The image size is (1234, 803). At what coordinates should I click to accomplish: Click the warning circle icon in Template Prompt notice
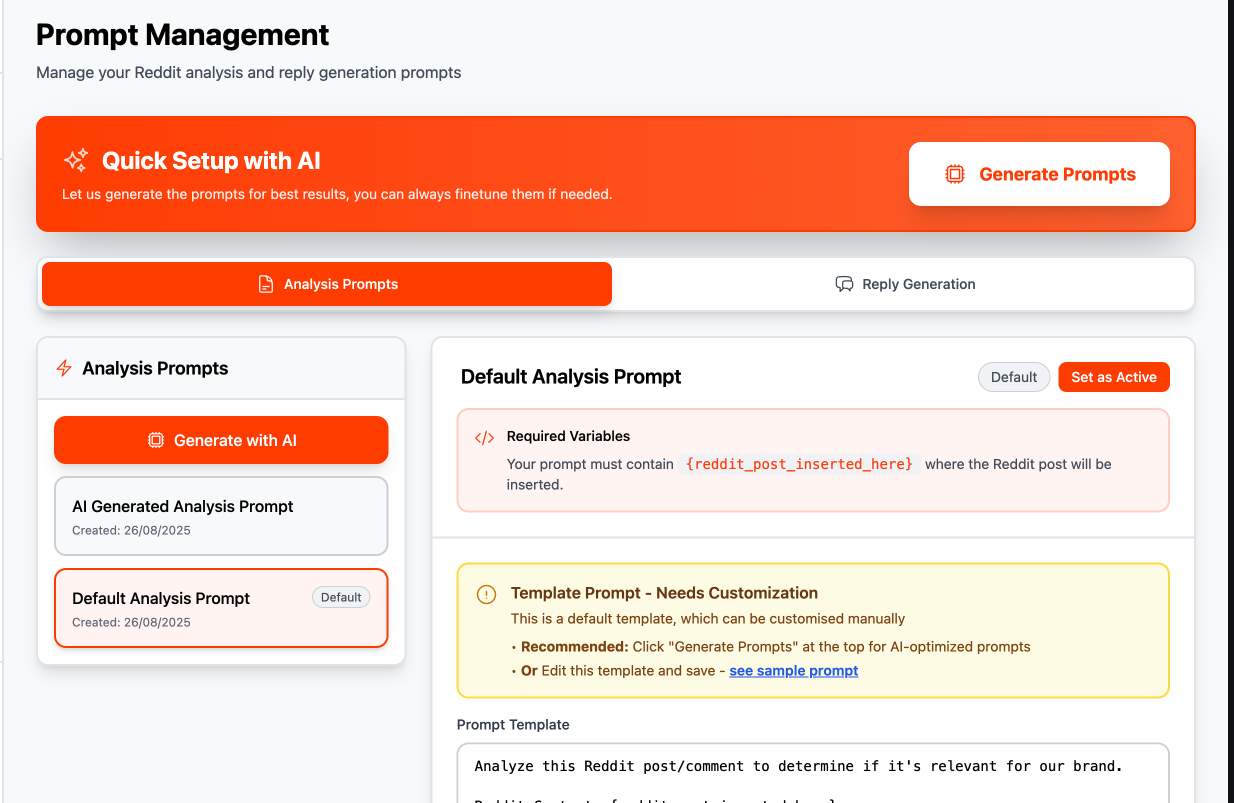point(486,594)
